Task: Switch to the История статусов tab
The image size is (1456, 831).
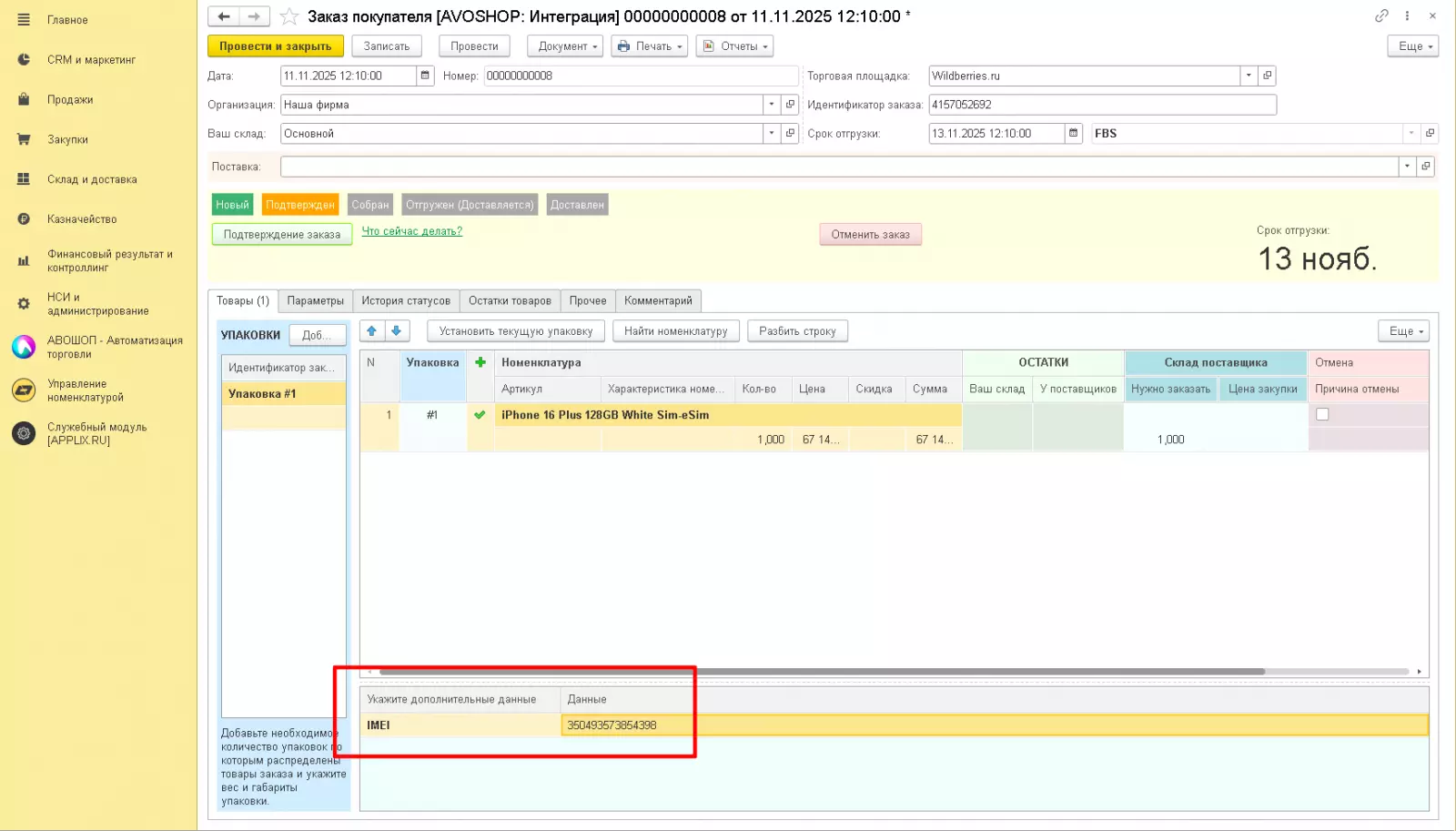Action: coord(406,300)
